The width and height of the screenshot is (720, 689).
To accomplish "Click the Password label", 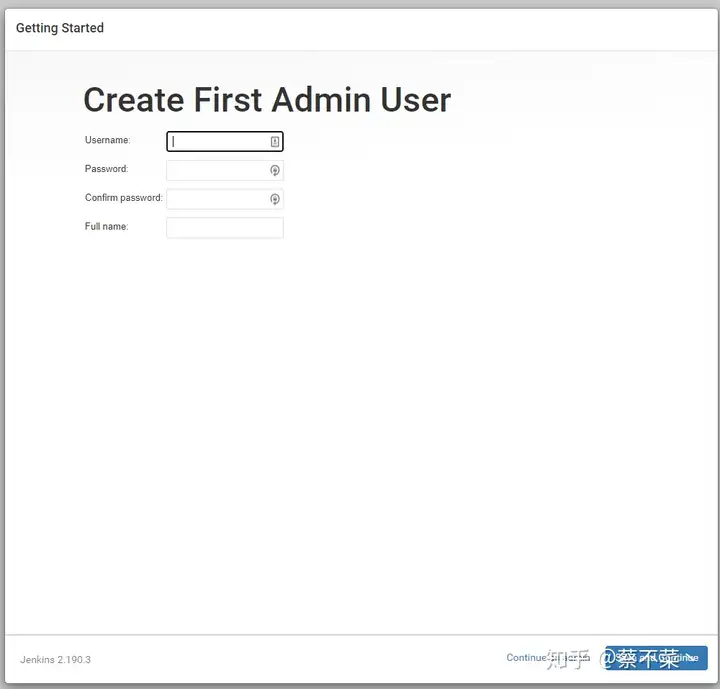I will (x=107, y=169).
